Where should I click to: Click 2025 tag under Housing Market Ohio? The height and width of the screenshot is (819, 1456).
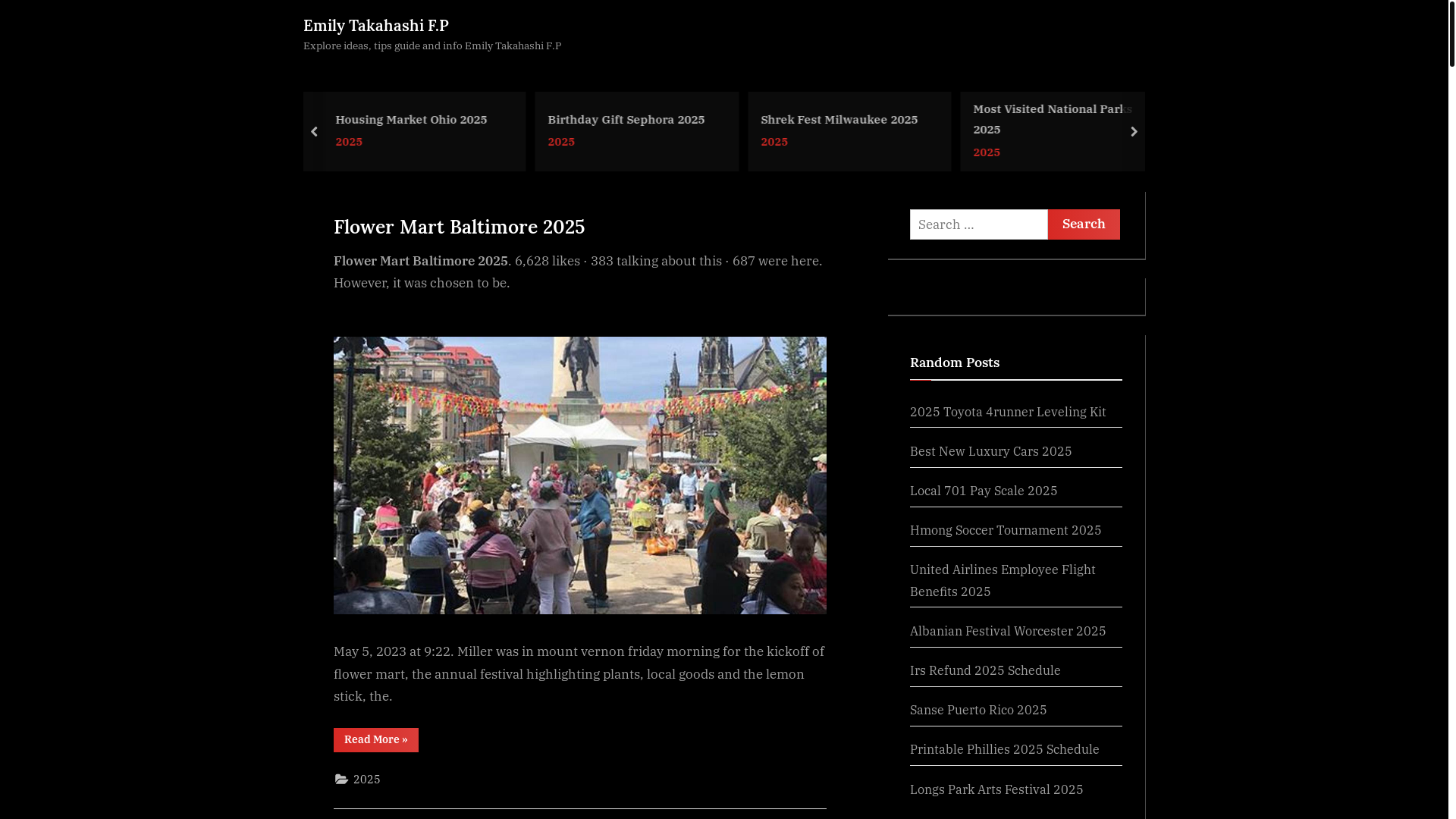[x=349, y=142]
